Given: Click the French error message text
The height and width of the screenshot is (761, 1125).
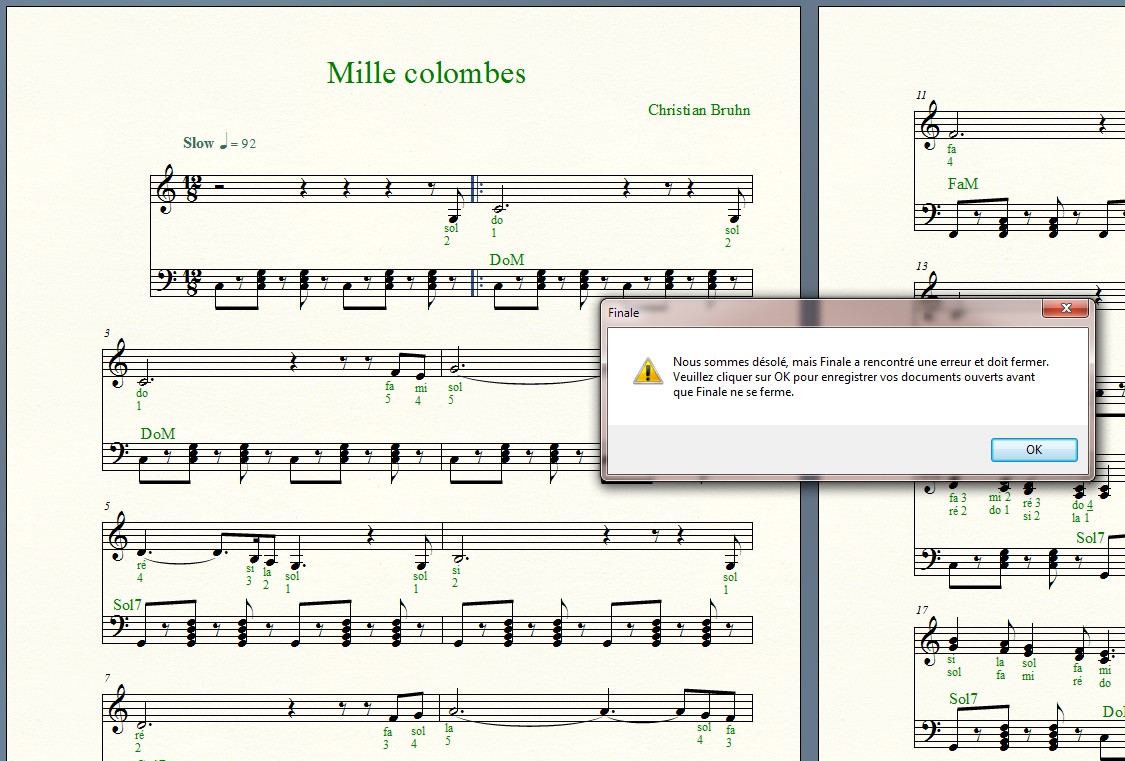Looking at the screenshot, I should 860,377.
